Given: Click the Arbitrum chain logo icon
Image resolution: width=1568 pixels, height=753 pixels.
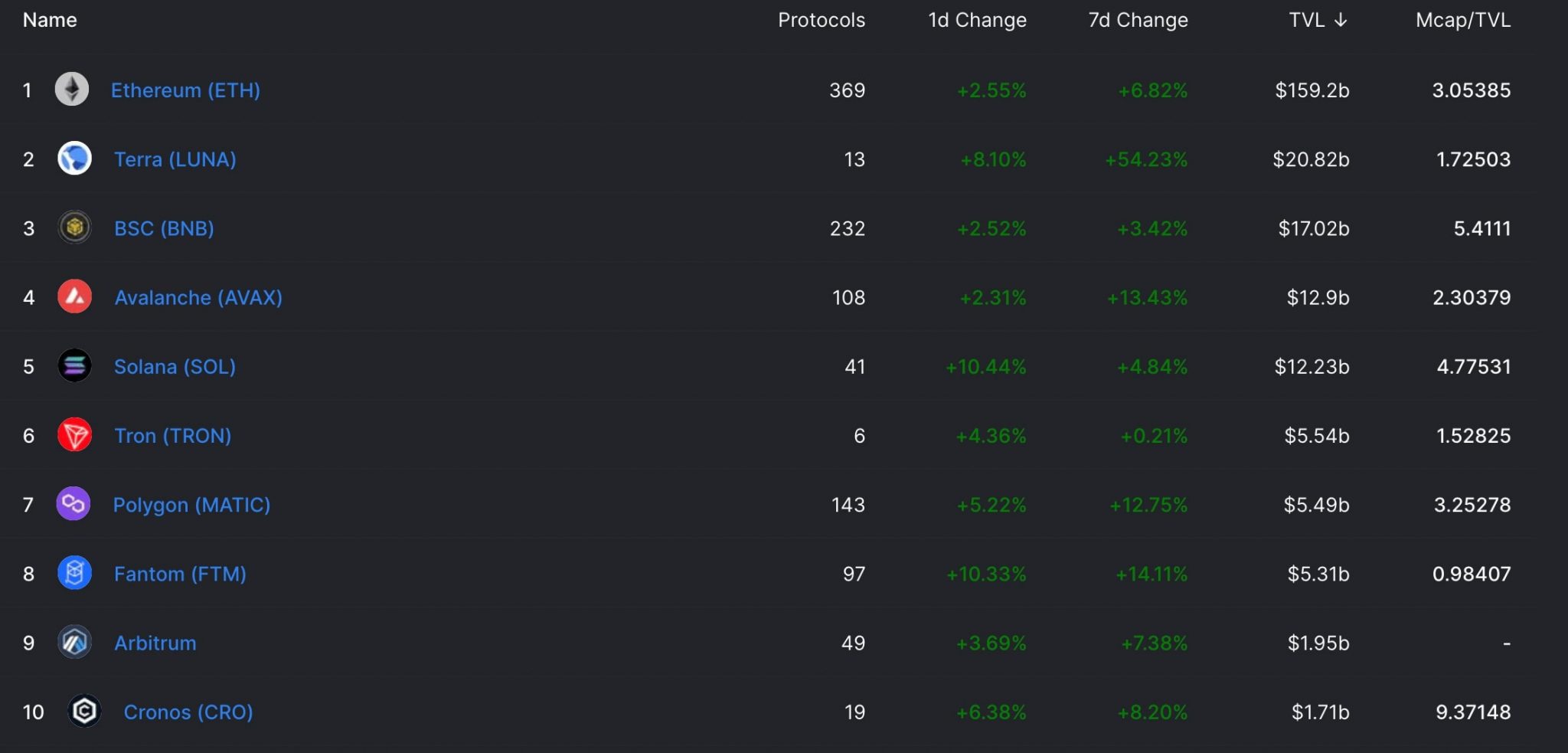Looking at the screenshot, I should 75,642.
